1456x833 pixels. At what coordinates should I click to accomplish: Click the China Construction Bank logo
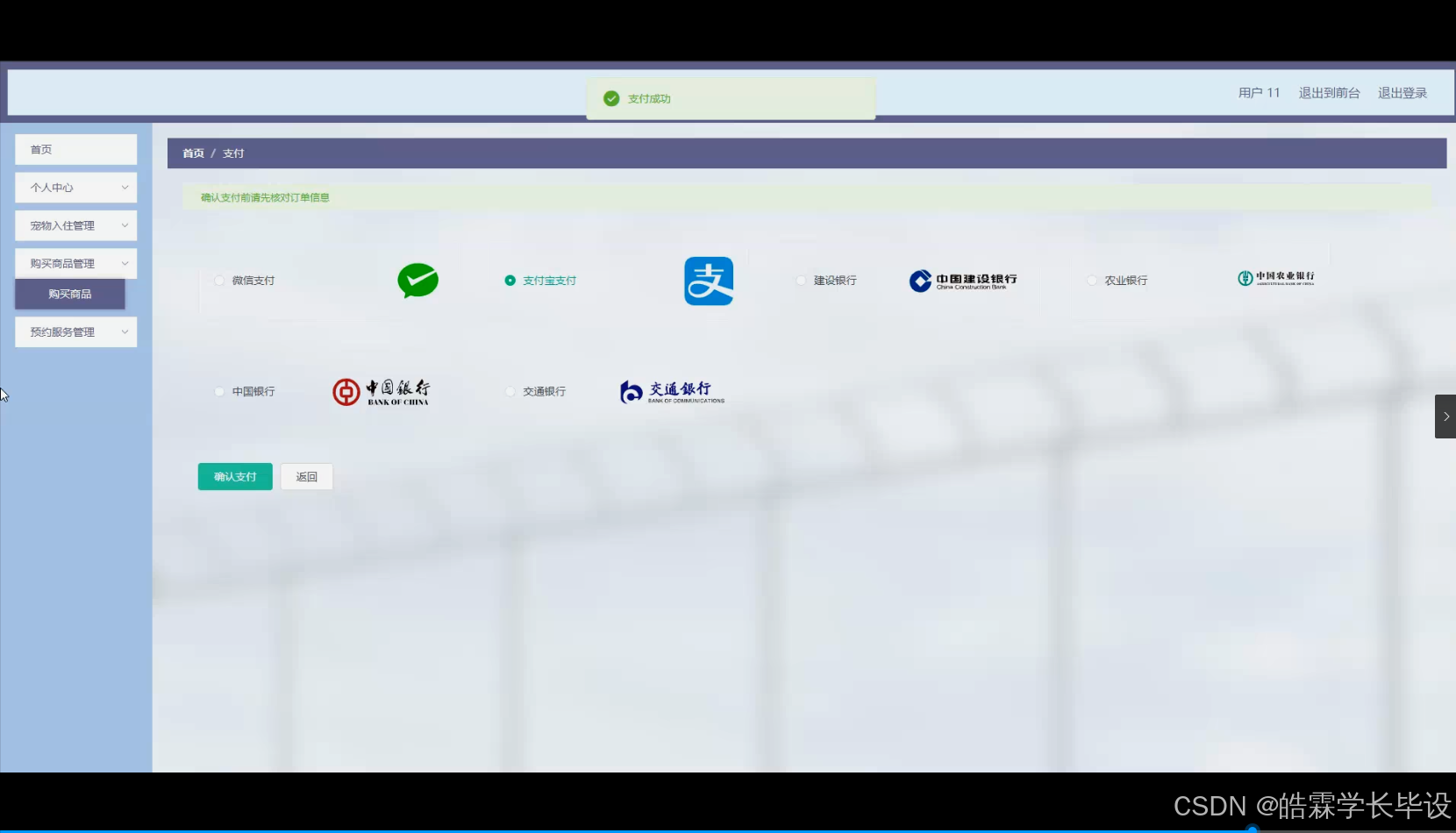(x=963, y=281)
